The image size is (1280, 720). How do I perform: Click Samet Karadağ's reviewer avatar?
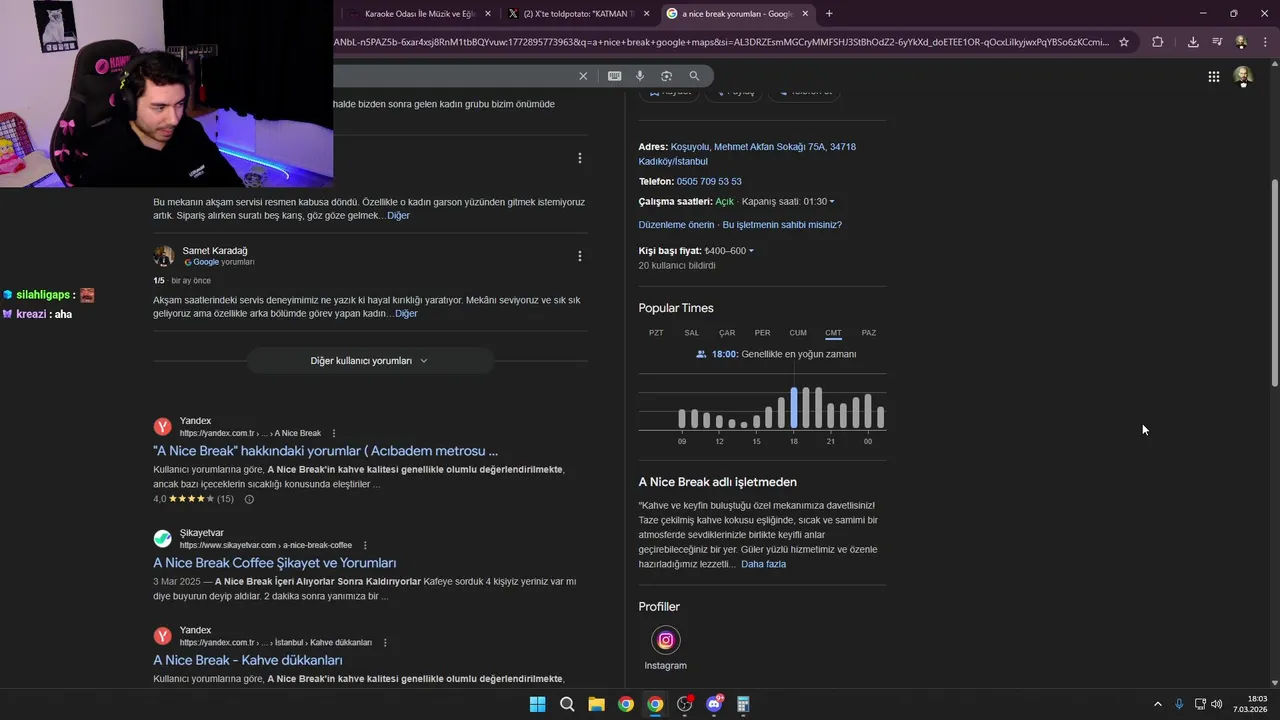tap(163, 256)
